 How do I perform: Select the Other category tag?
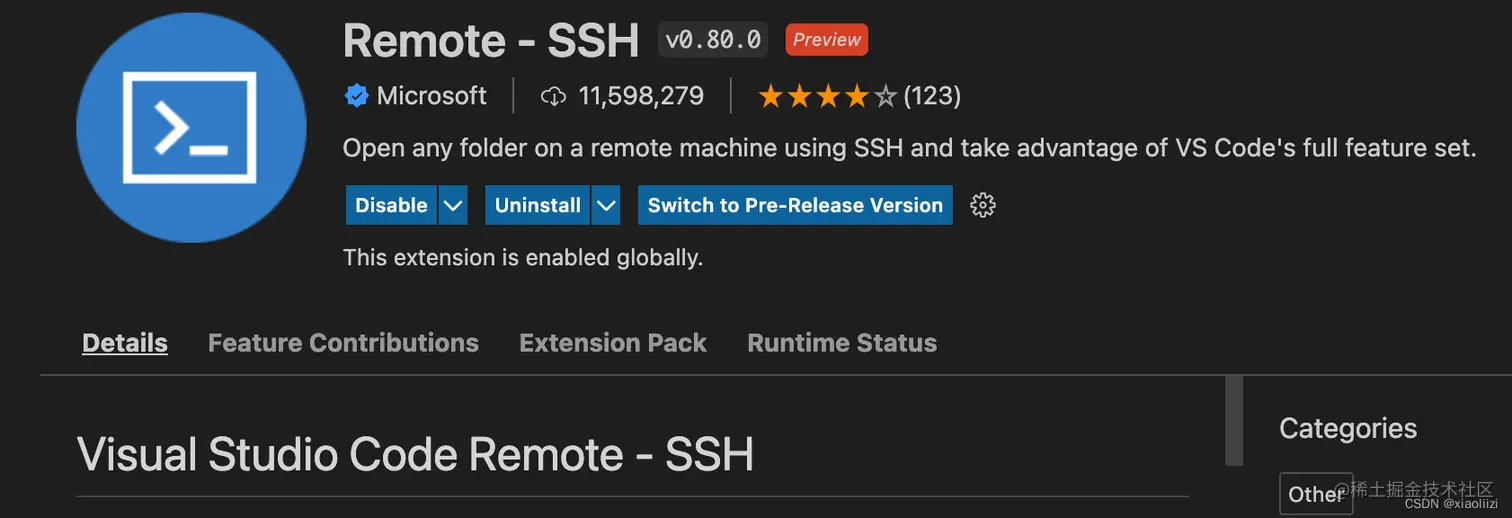tap(1316, 494)
